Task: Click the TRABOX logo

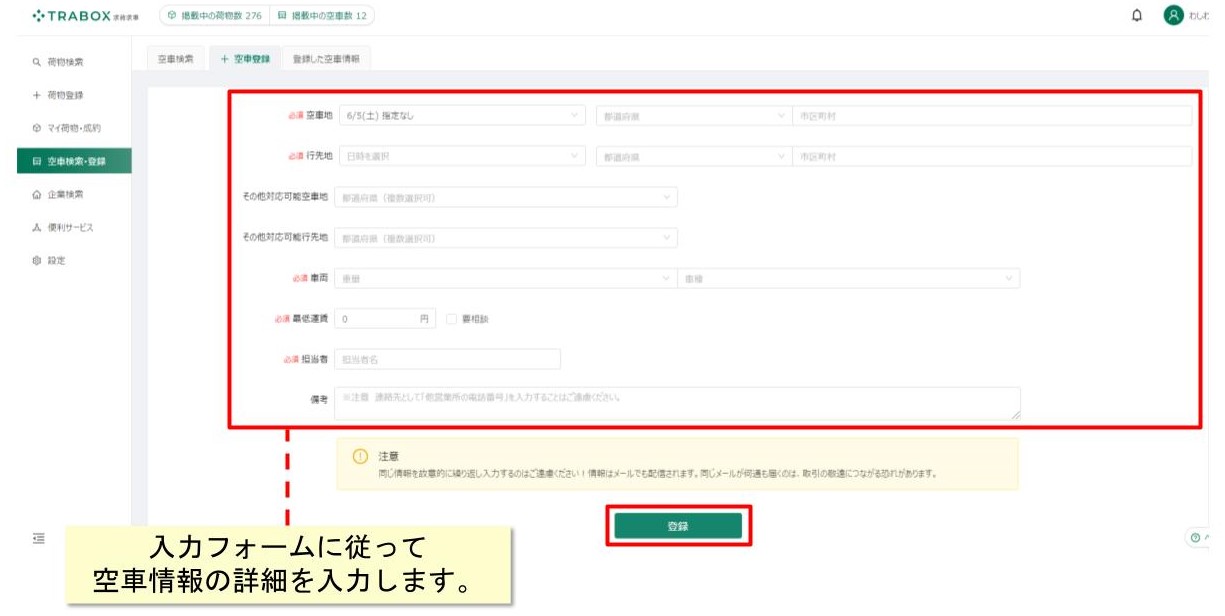Action: coord(85,17)
